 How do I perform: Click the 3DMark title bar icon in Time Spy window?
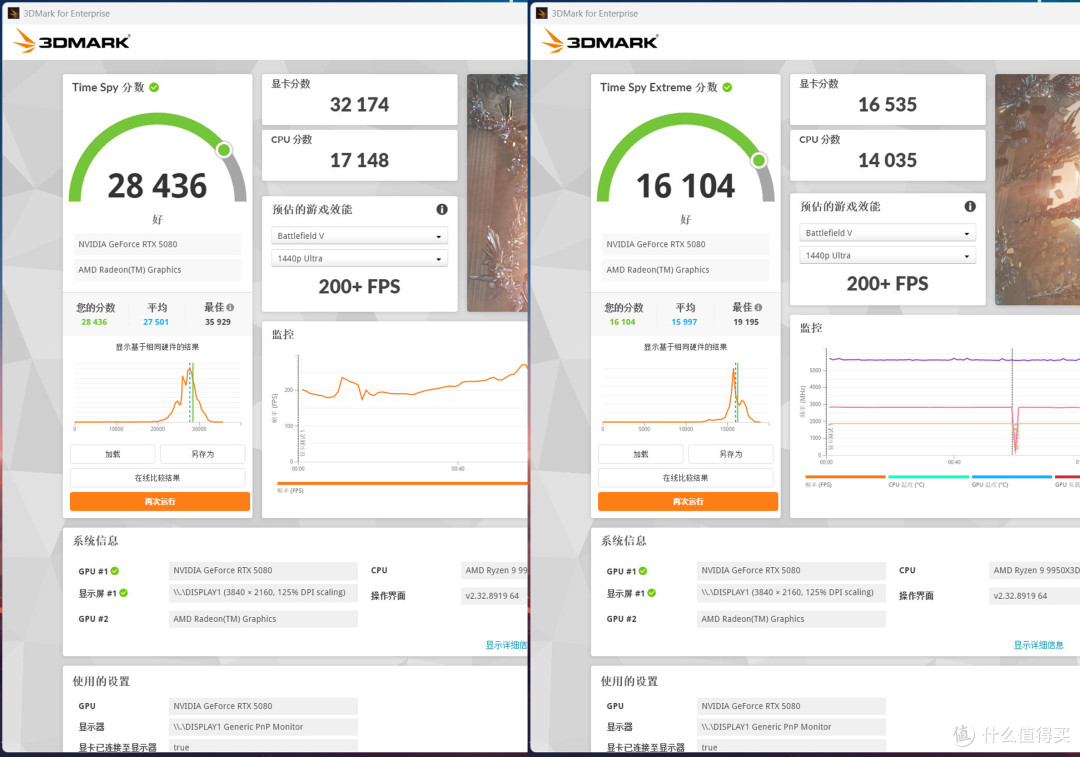point(13,13)
